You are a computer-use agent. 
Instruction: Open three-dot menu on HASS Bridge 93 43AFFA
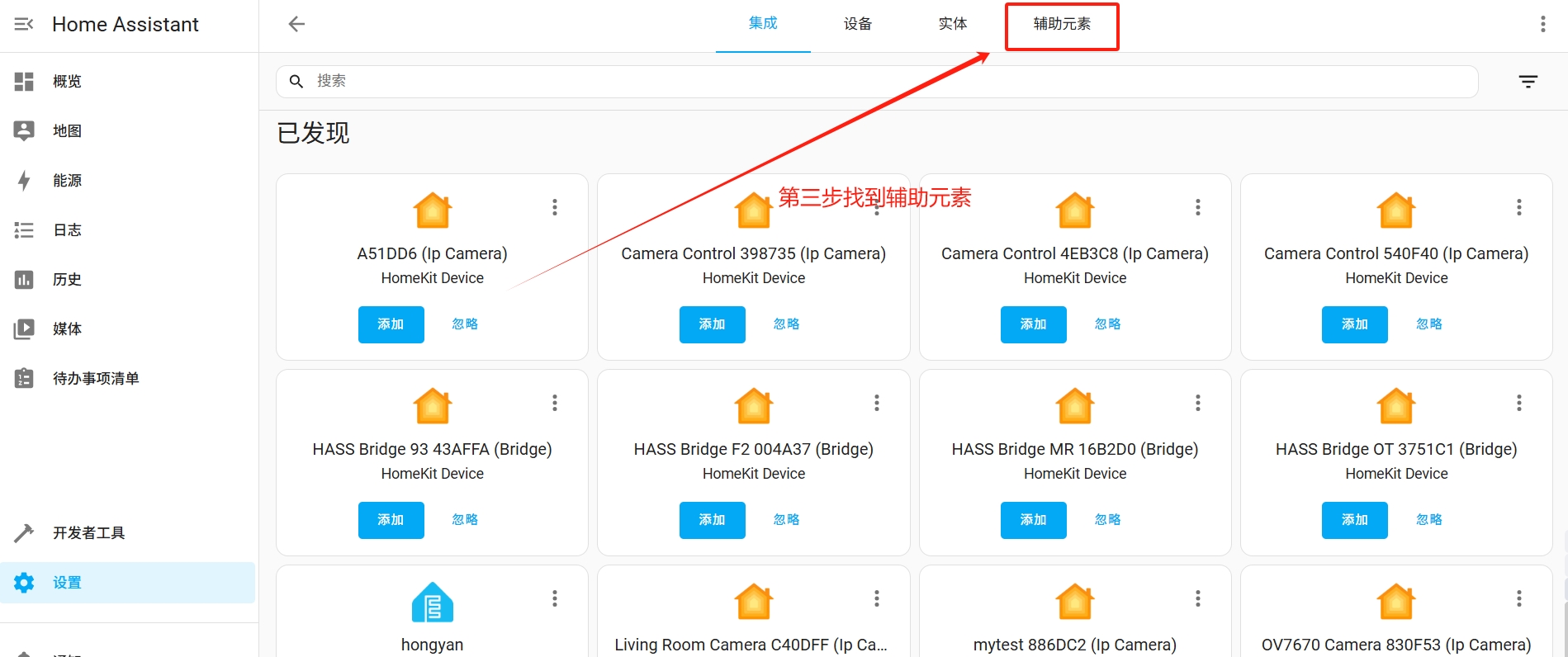[555, 403]
